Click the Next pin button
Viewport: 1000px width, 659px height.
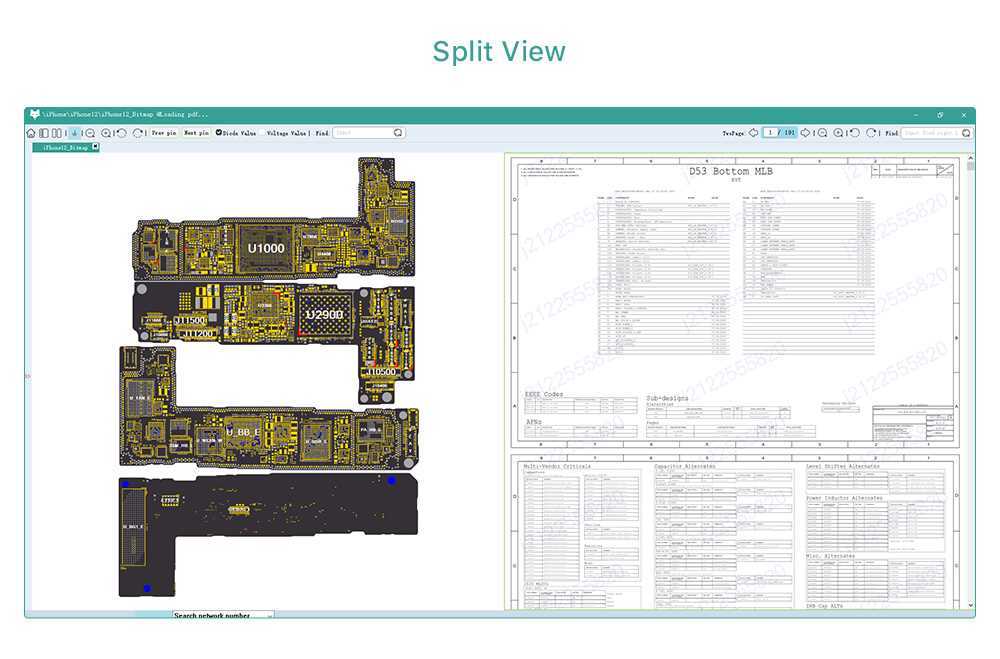[x=196, y=133]
